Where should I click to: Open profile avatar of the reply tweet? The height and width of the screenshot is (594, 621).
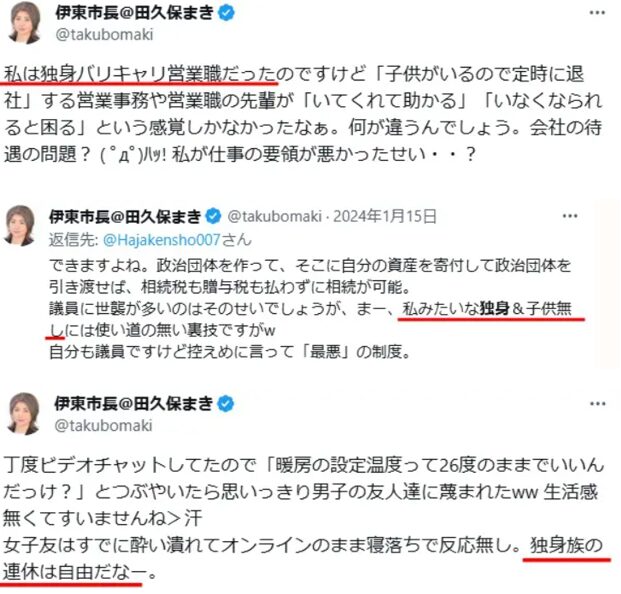point(19,225)
